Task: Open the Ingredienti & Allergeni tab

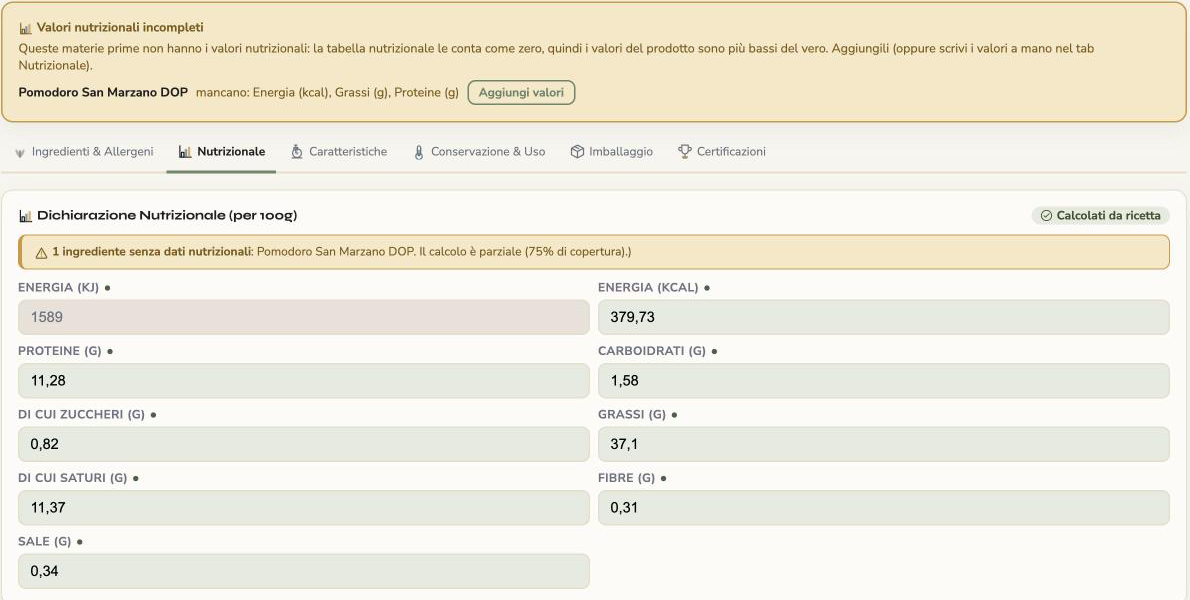Action: (x=84, y=152)
